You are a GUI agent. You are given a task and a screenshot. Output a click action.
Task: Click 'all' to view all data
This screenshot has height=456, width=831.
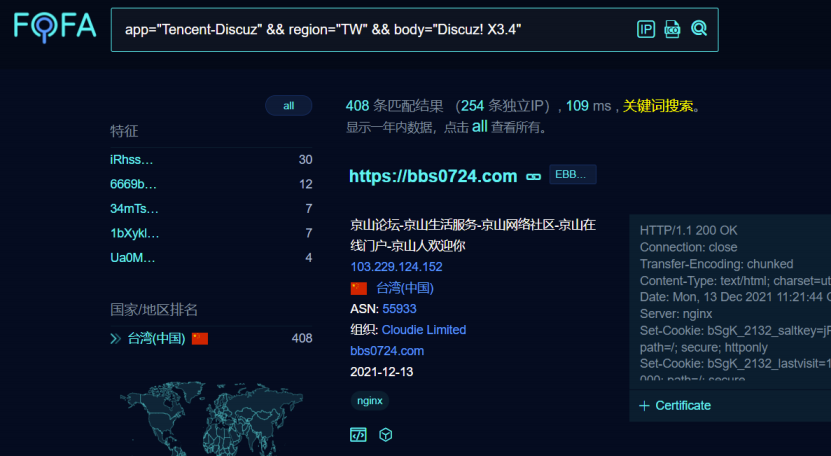(x=480, y=127)
